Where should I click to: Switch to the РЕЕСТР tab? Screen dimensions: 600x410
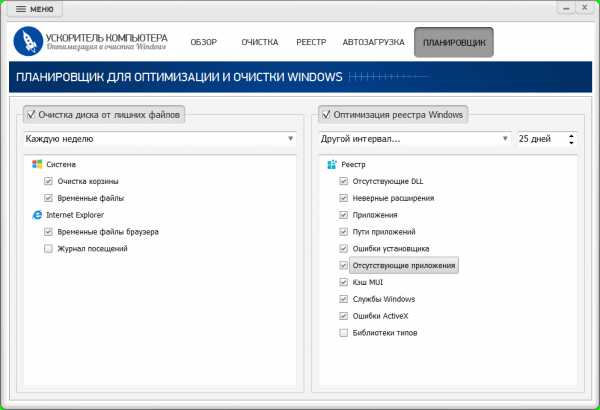(311, 42)
